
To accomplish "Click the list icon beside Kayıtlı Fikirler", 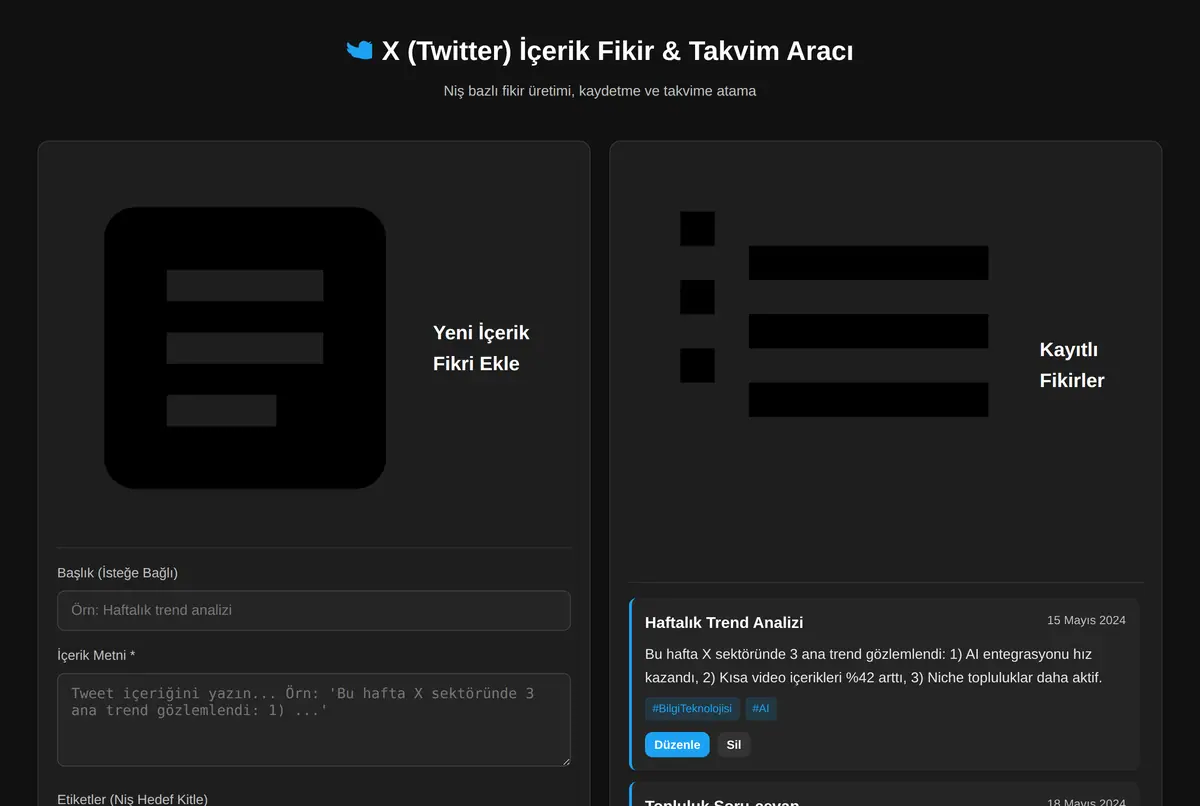I will 834,314.
